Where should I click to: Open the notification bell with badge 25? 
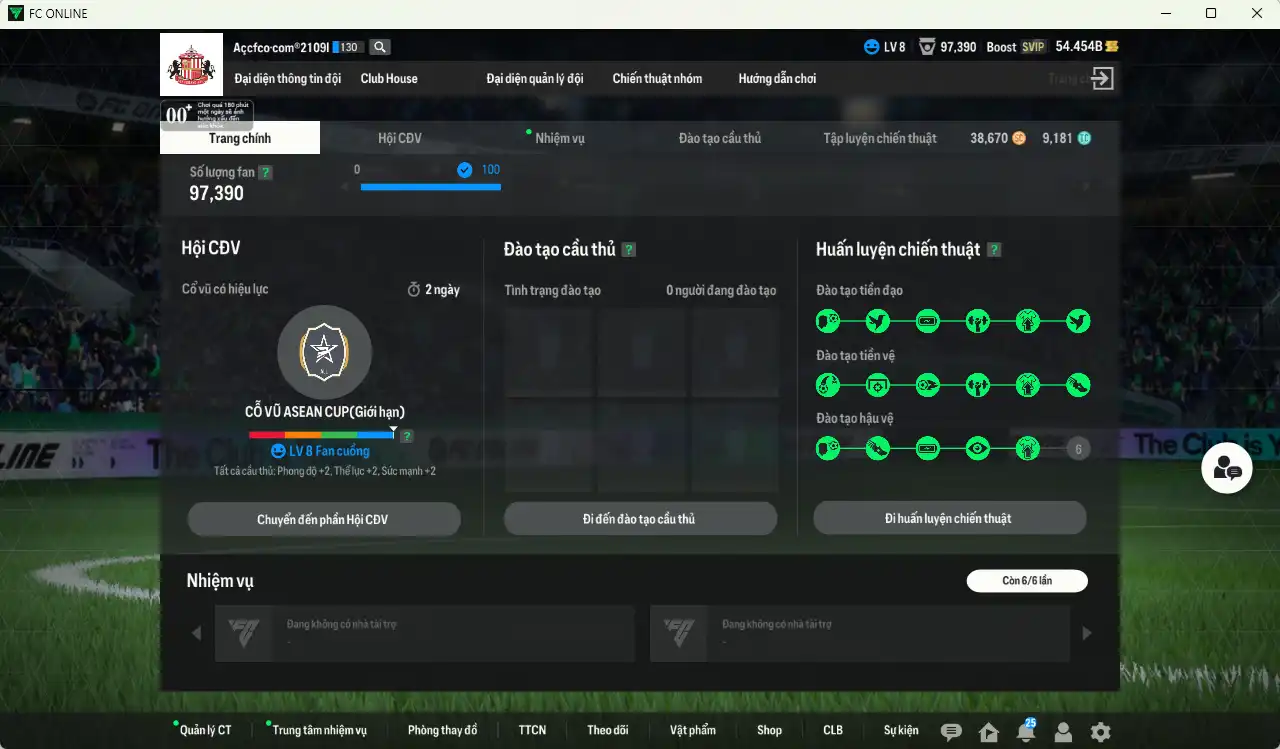pyautogui.click(x=1025, y=731)
